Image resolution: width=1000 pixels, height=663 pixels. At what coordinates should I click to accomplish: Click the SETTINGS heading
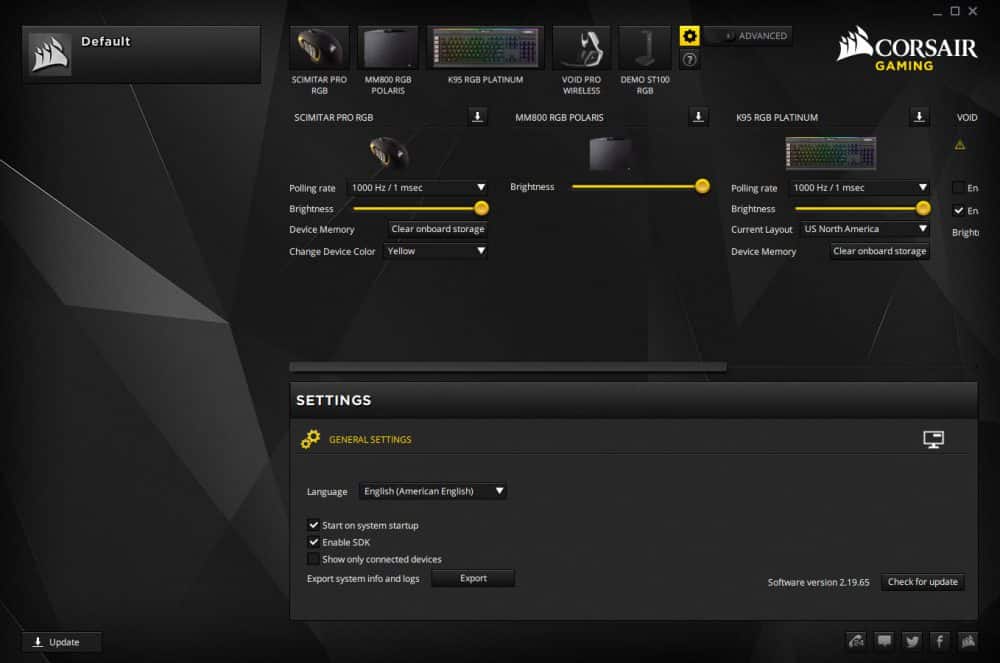pos(334,400)
